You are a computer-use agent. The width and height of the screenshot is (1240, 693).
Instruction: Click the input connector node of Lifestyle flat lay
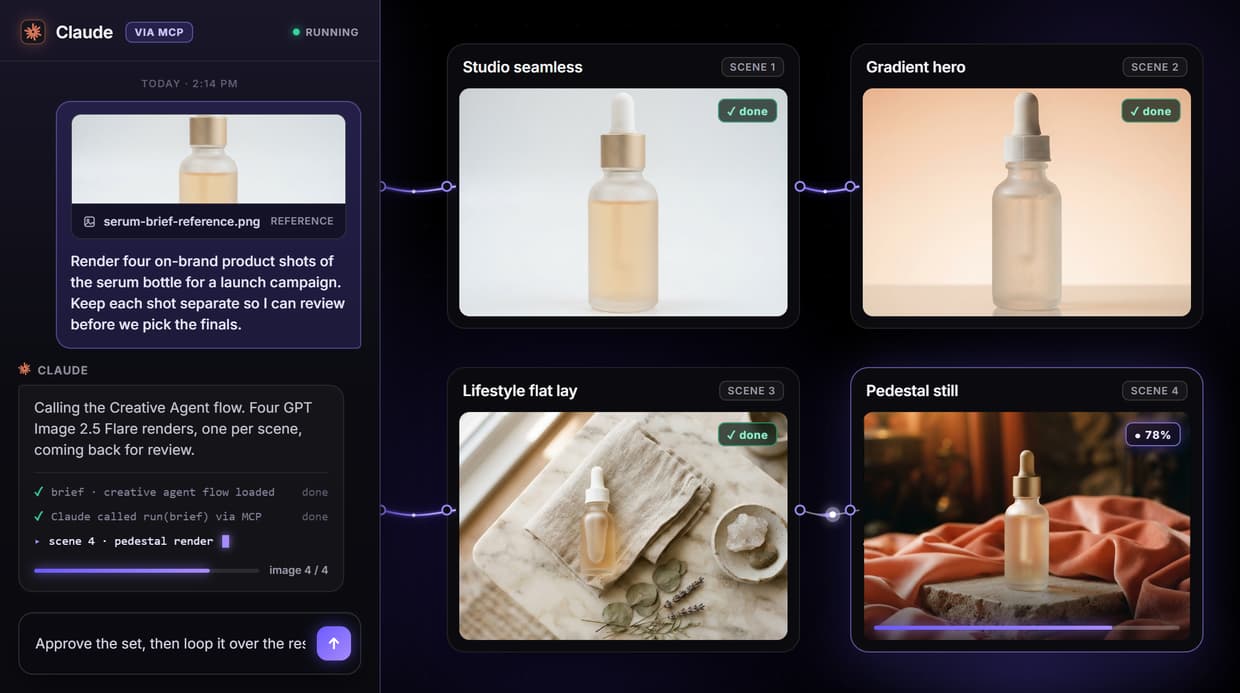coord(447,510)
